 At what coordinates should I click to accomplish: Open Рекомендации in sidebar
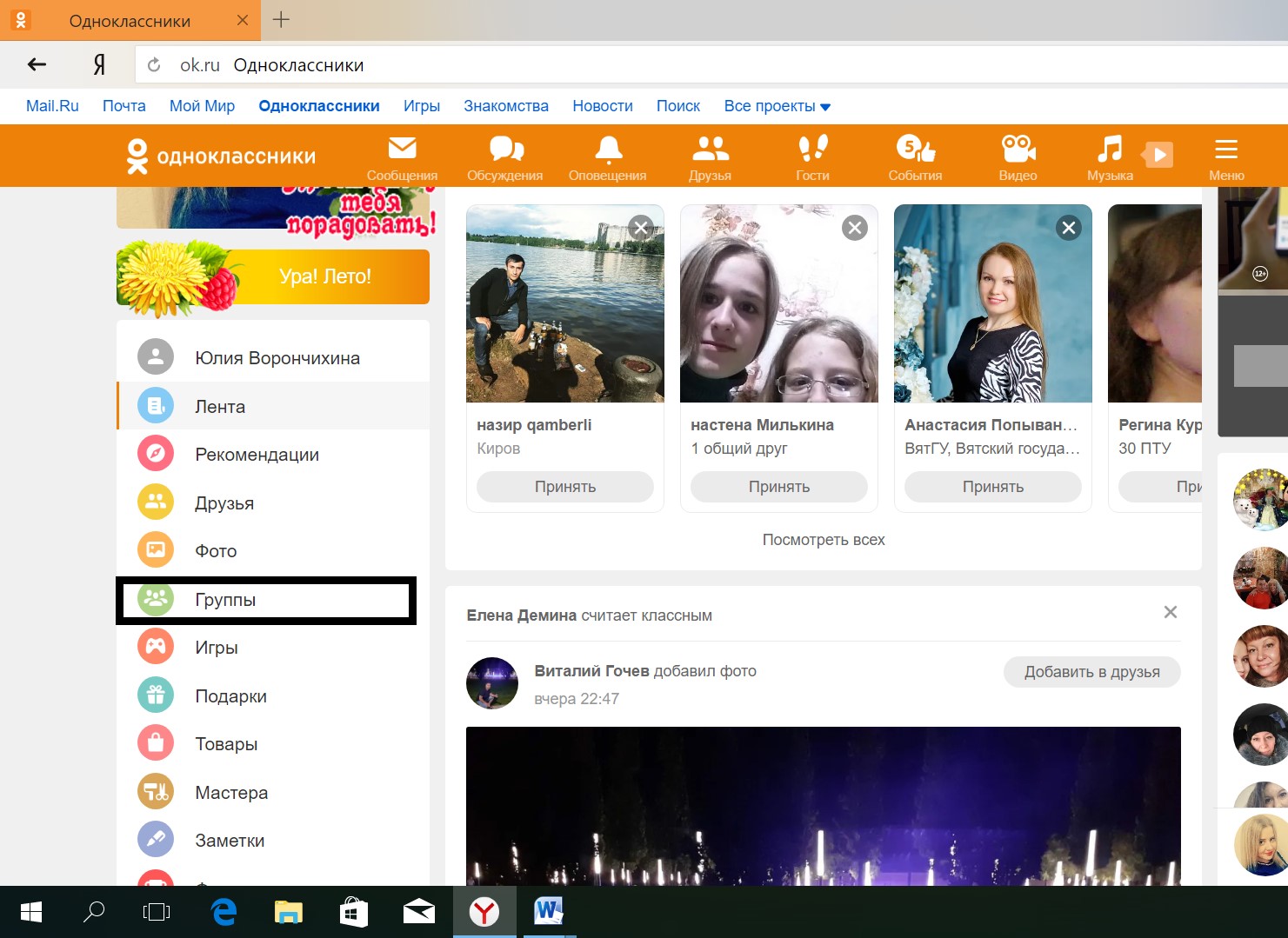(x=273, y=454)
